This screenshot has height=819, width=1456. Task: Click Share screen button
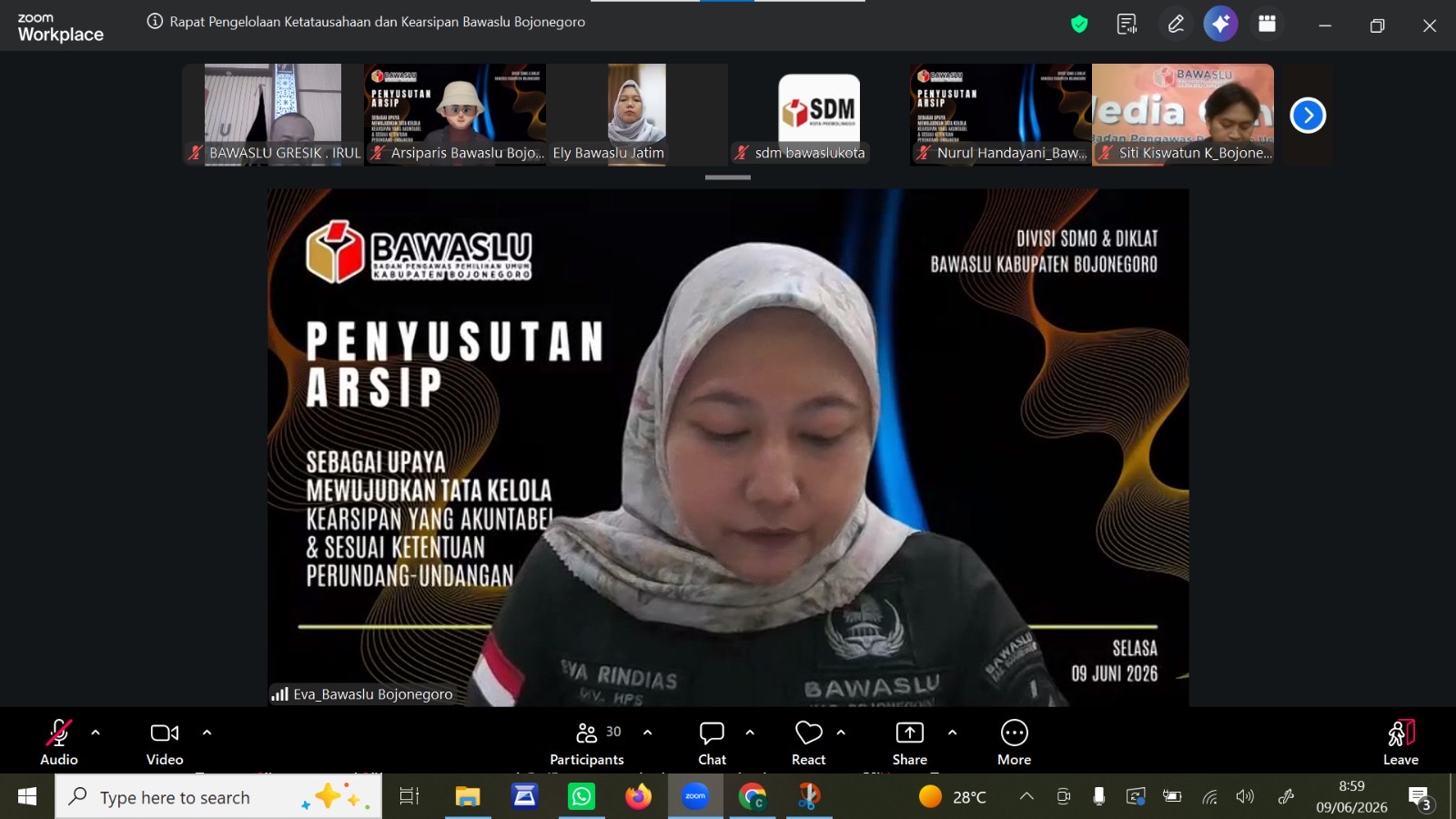point(909,743)
